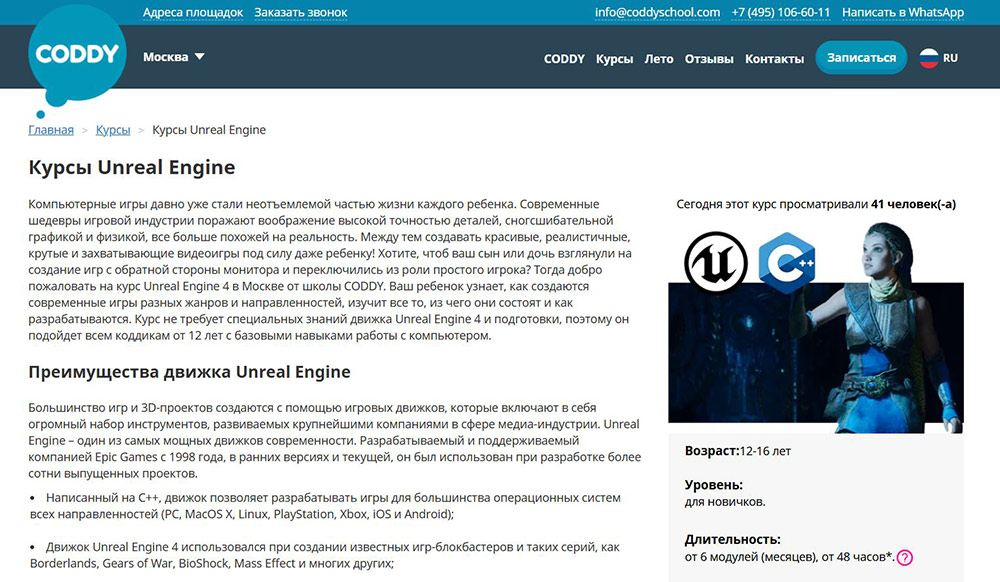
Task: Click the Unreal Engine logo icon
Action: coord(716,262)
